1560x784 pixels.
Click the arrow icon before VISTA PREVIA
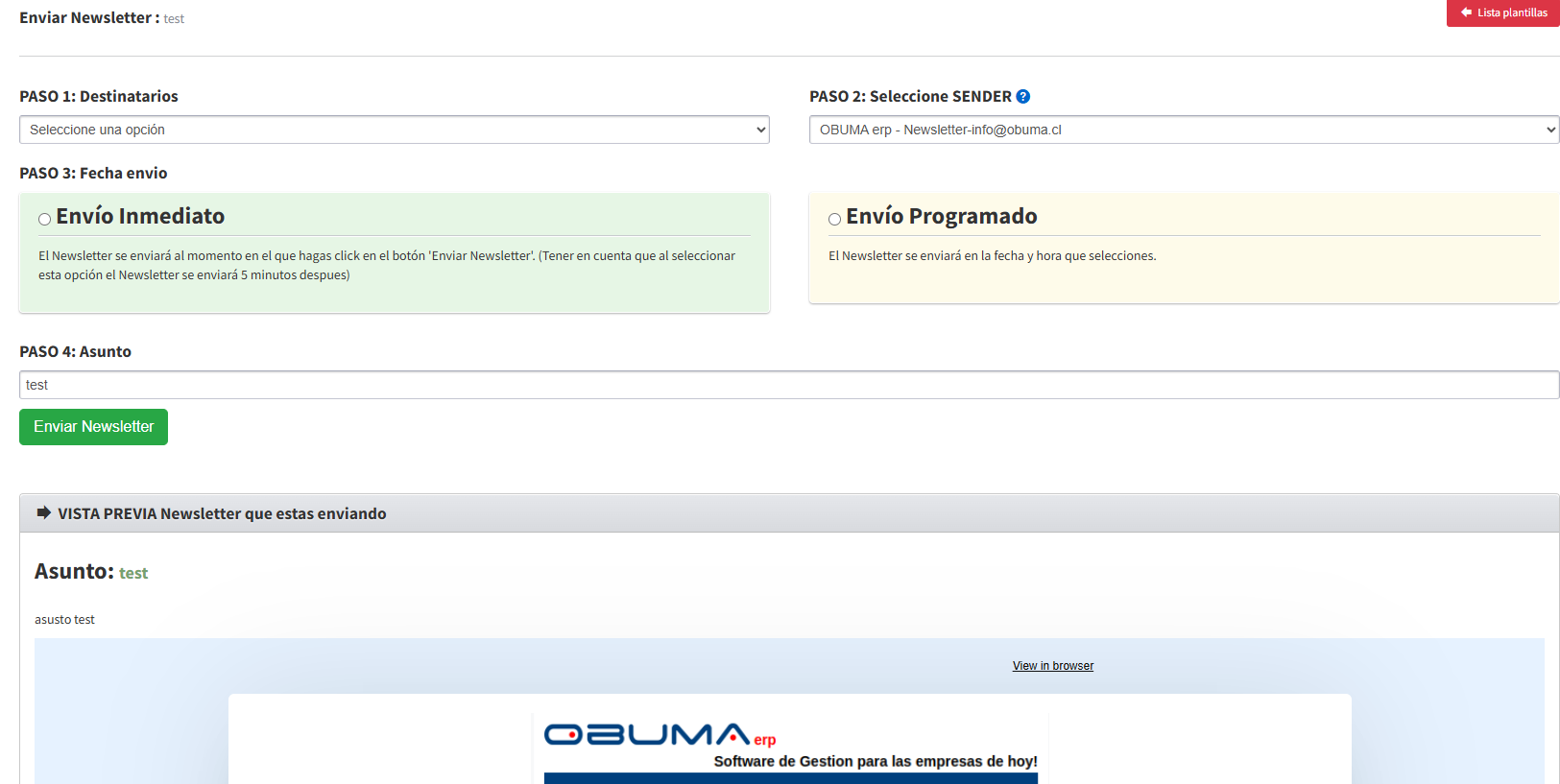pyautogui.click(x=44, y=513)
